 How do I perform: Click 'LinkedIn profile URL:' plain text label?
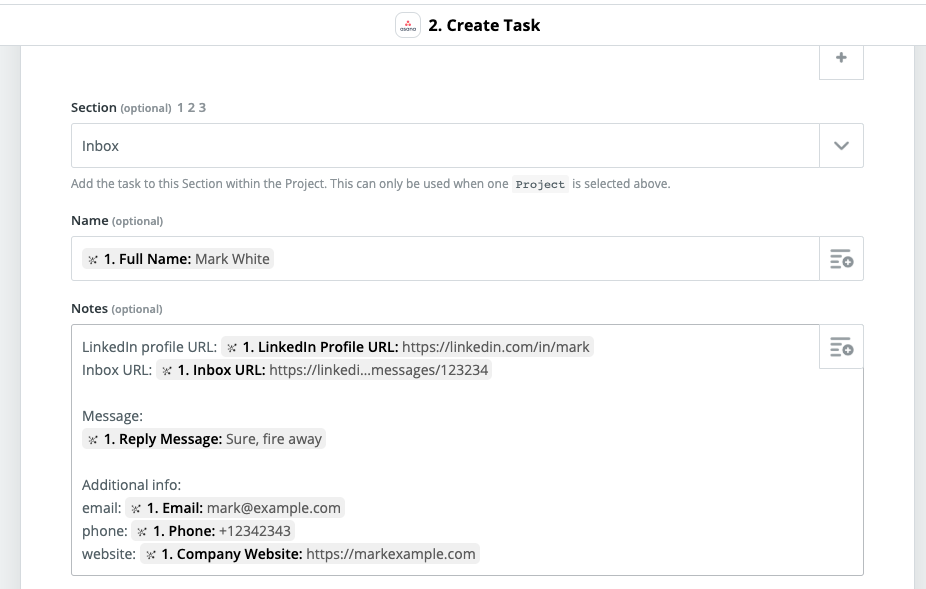tap(149, 347)
